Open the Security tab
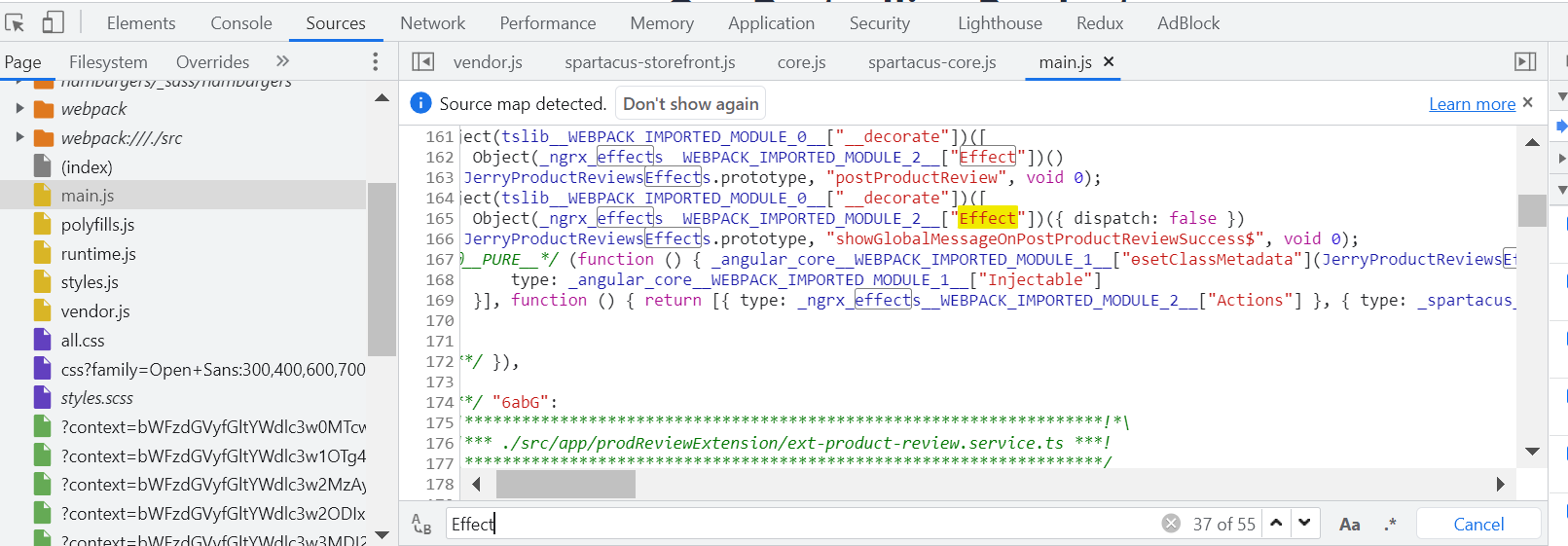The height and width of the screenshot is (546, 1568). 880,23
